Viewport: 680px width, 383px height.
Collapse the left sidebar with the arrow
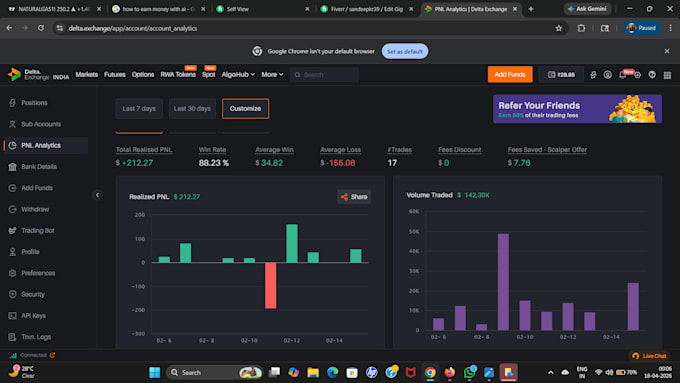point(97,195)
